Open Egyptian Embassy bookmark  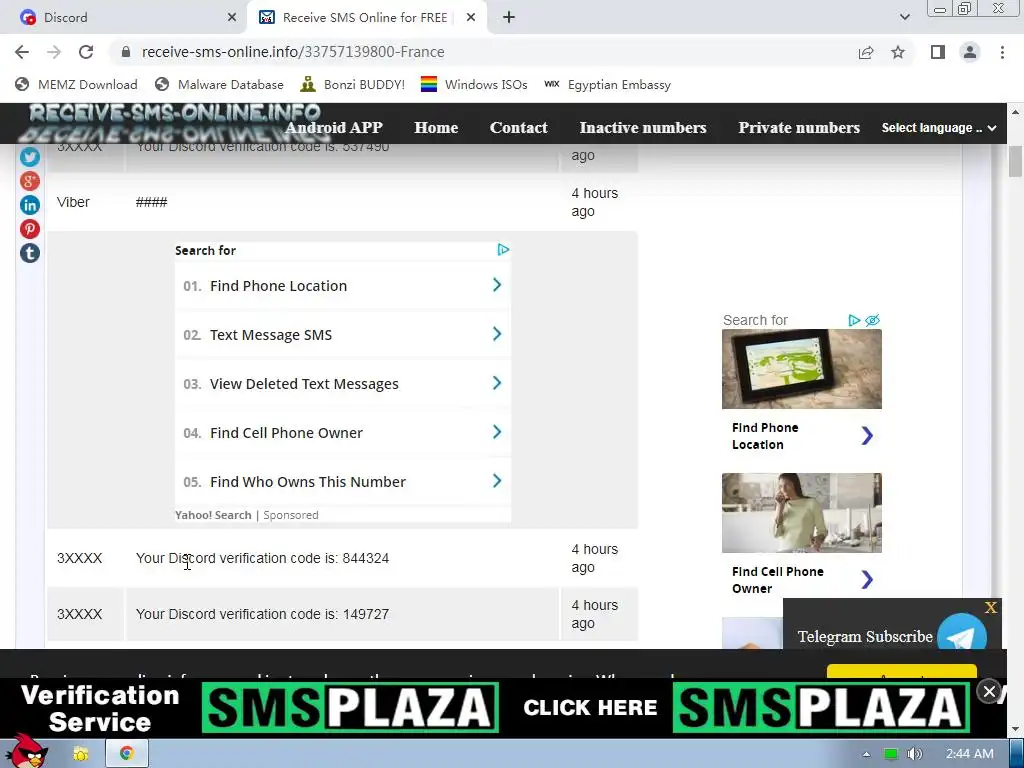pos(607,85)
